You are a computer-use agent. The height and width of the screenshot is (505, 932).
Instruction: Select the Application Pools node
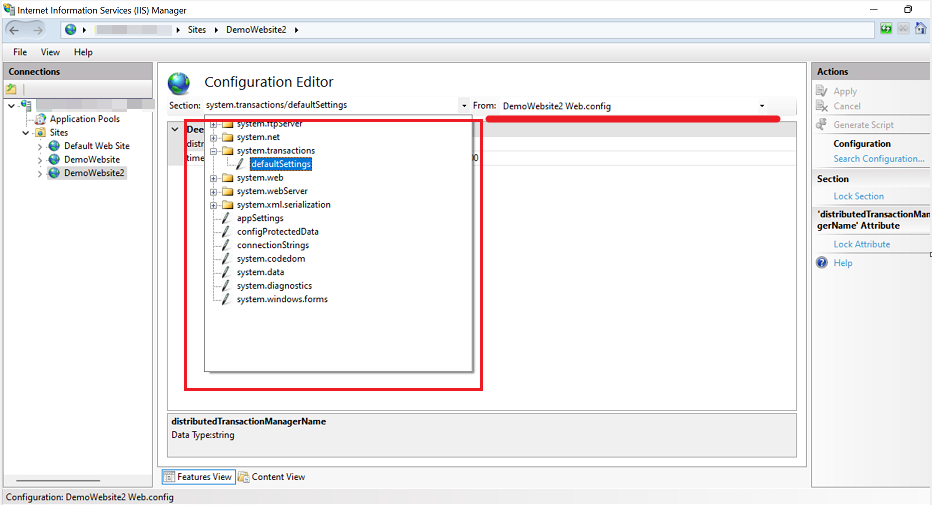(x=84, y=119)
